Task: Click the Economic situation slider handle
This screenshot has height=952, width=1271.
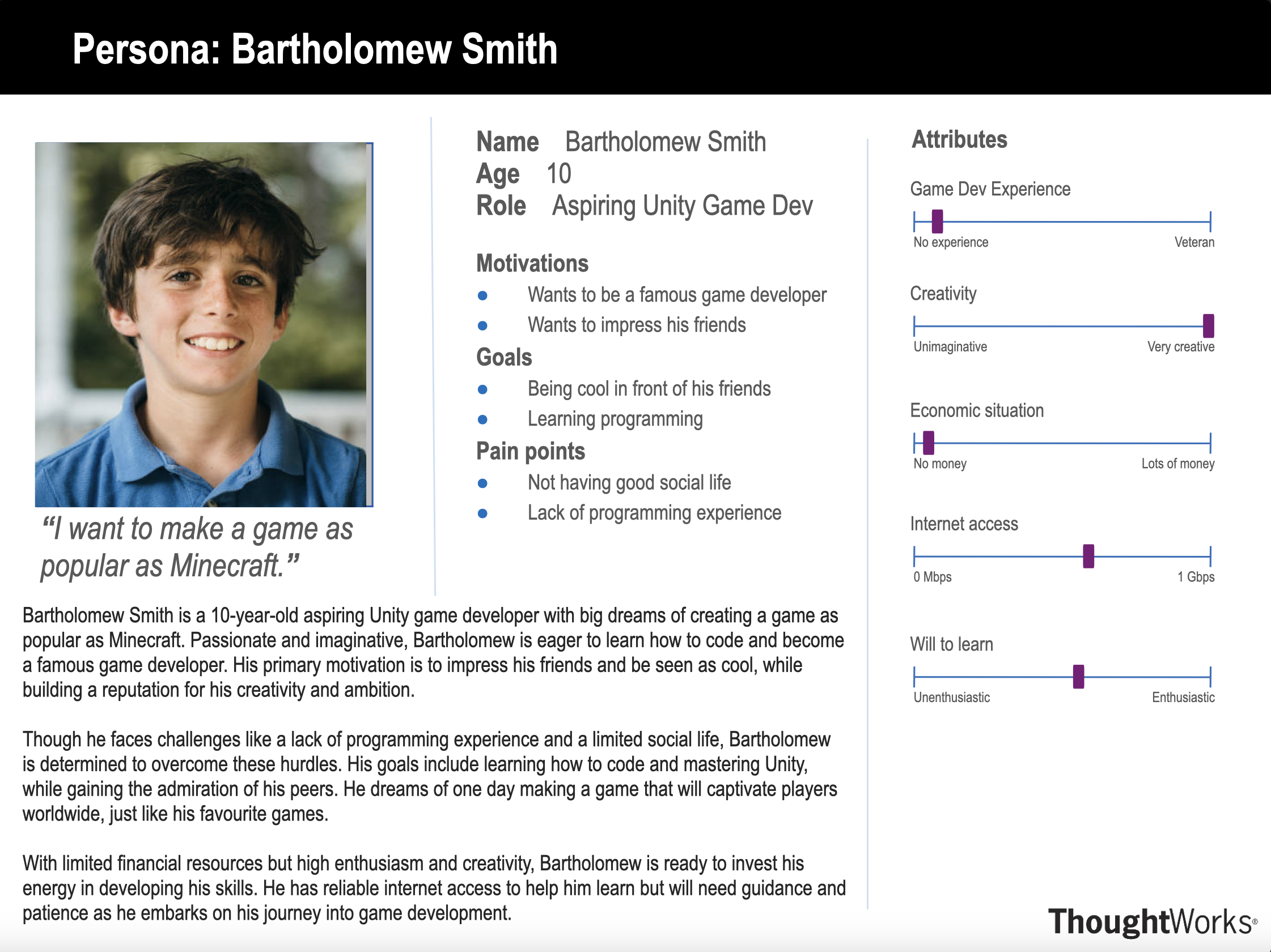Action: [929, 443]
